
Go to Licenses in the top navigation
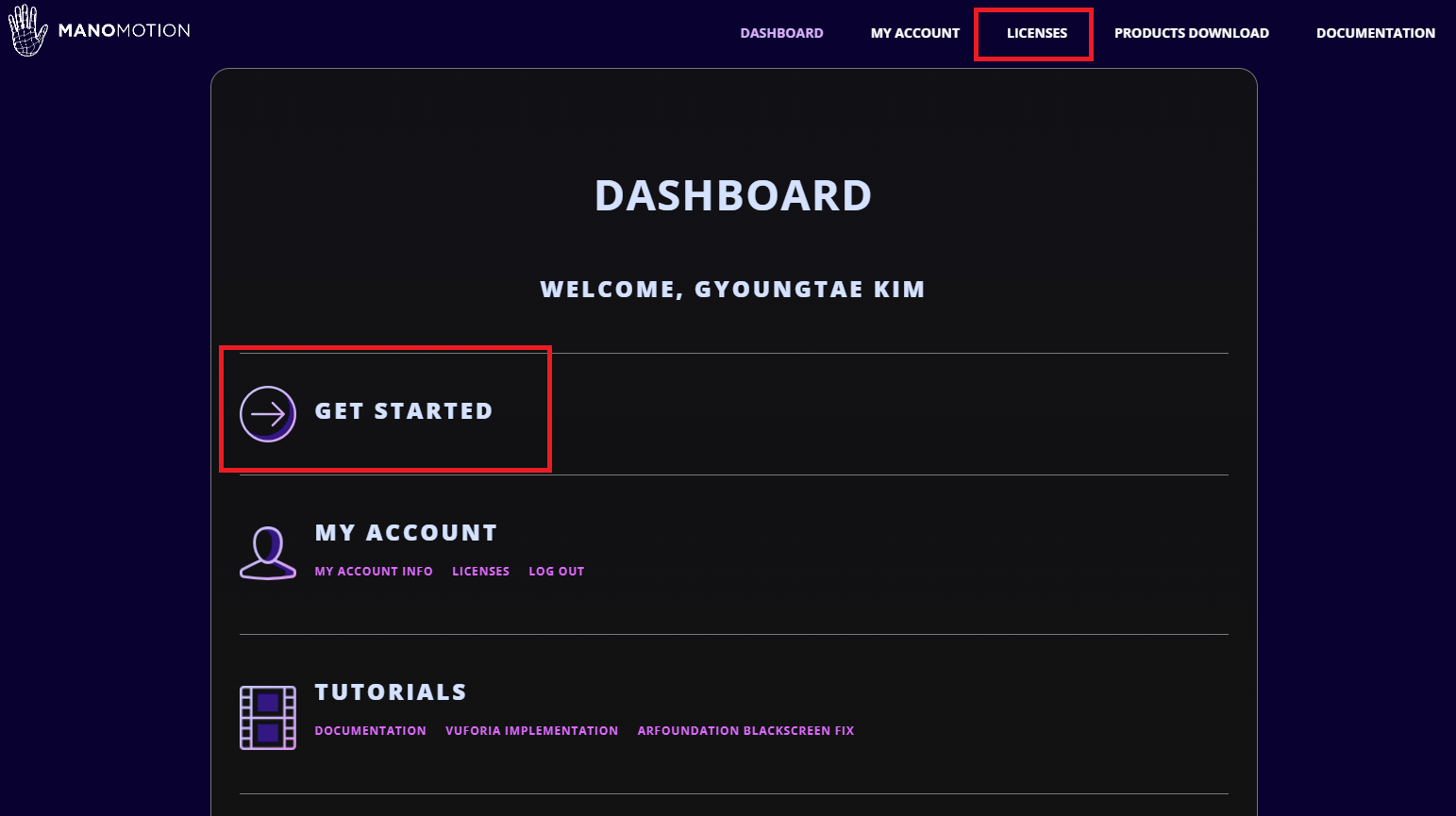pyautogui.click(x=1037, y=33)
